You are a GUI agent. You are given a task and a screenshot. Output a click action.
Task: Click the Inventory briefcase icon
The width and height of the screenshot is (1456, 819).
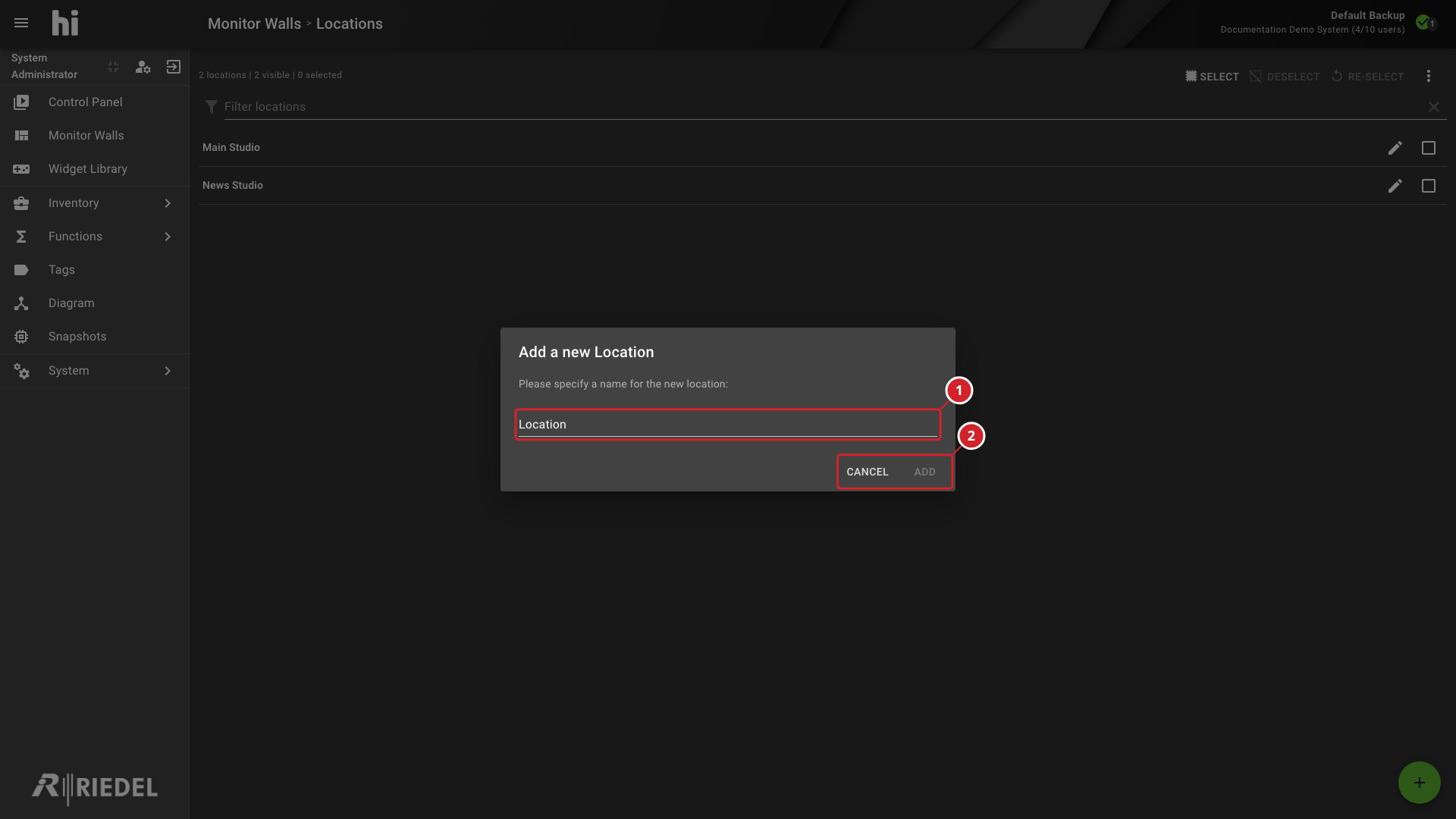pyautogui.click(x=21, y=202)
